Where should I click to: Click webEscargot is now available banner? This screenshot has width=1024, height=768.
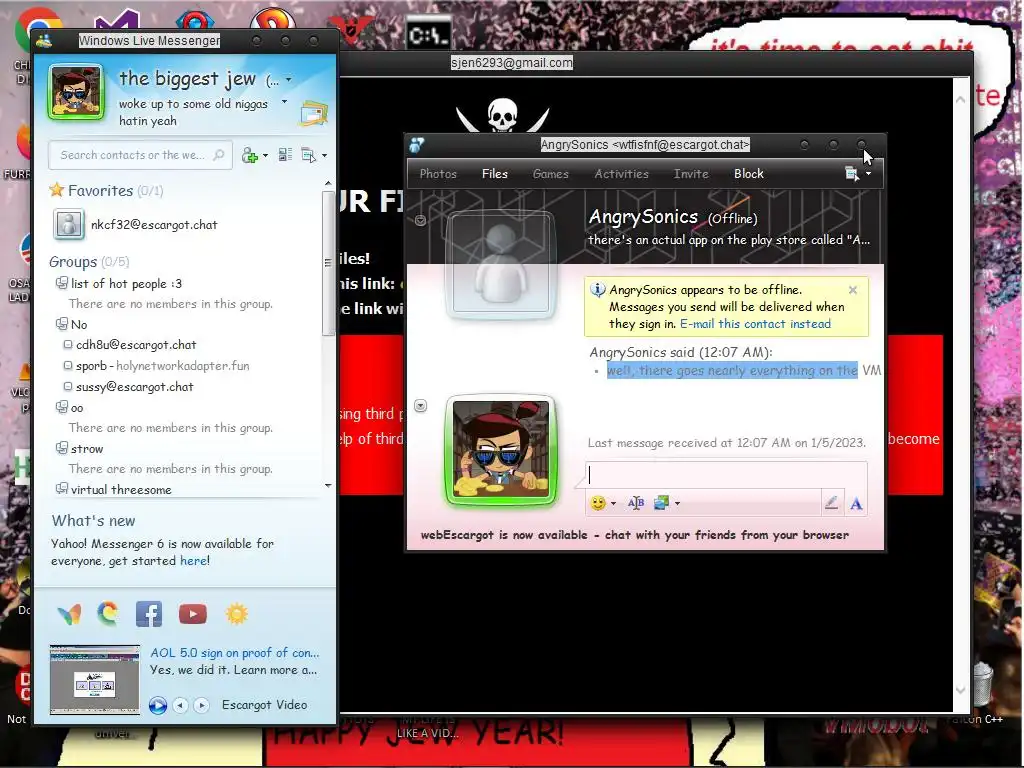point(635,535)
